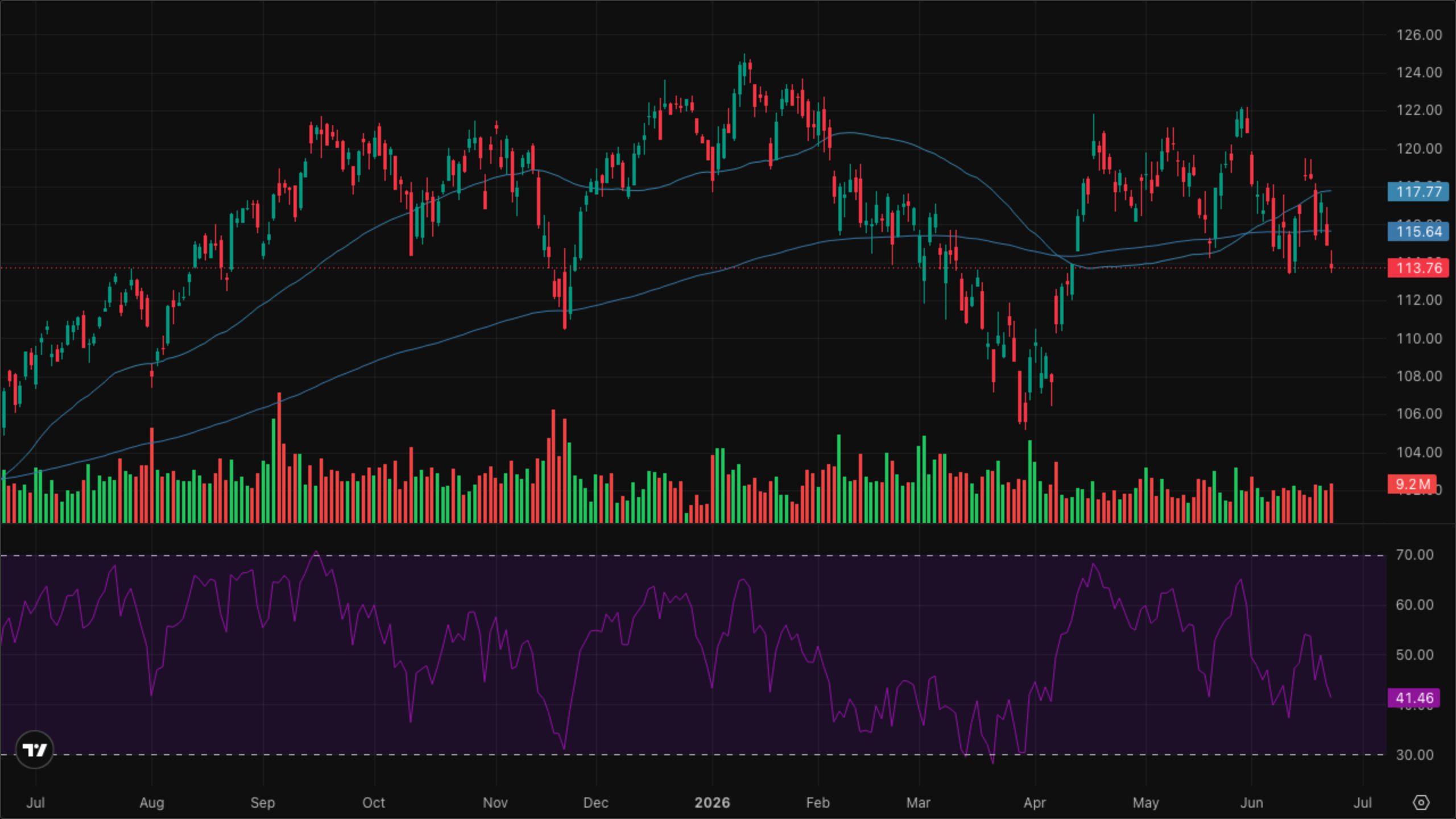
Task: Click the Feb label on time axis
Action: [818, 803]
